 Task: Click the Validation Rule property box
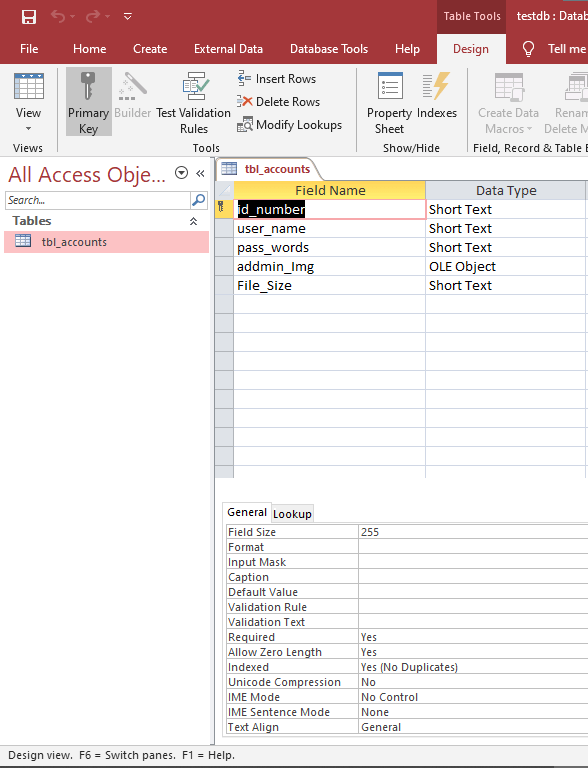point(473,607)
